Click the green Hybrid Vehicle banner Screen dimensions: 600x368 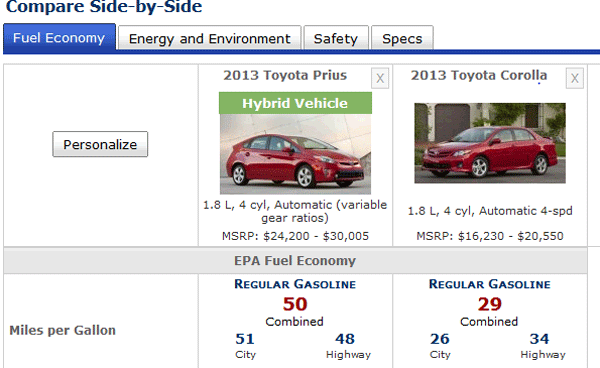(x=295, y=103)
